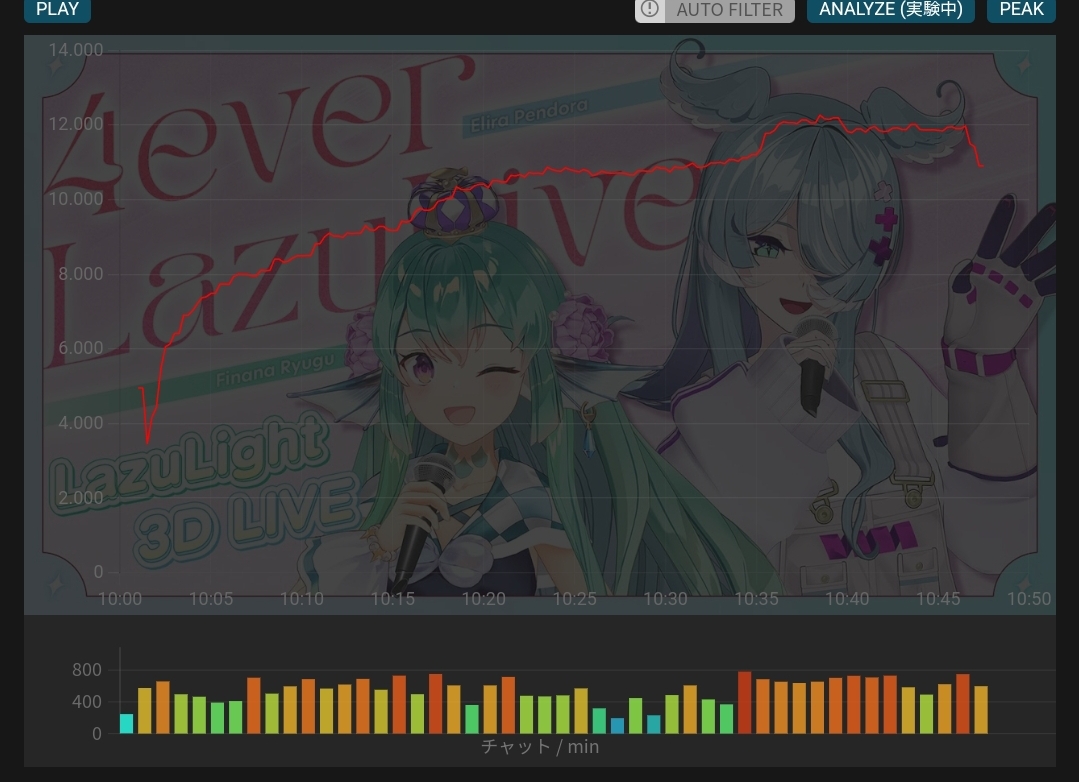Click the PEAK button

tap(1021, 10)
